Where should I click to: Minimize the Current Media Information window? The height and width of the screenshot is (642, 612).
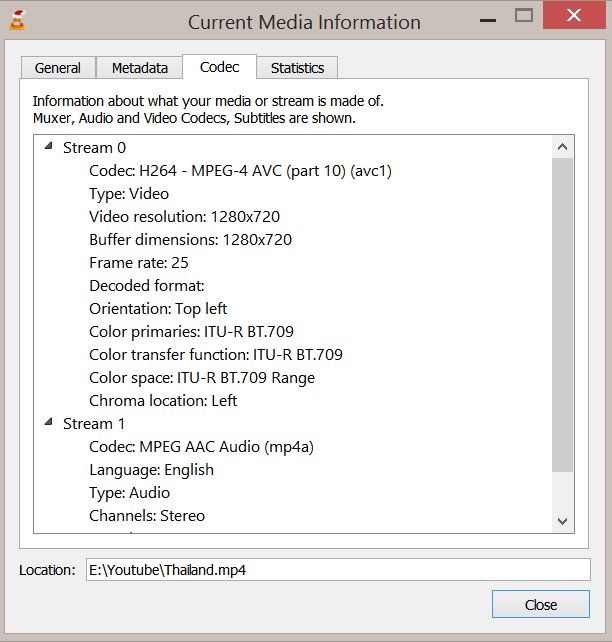point(488,20)
